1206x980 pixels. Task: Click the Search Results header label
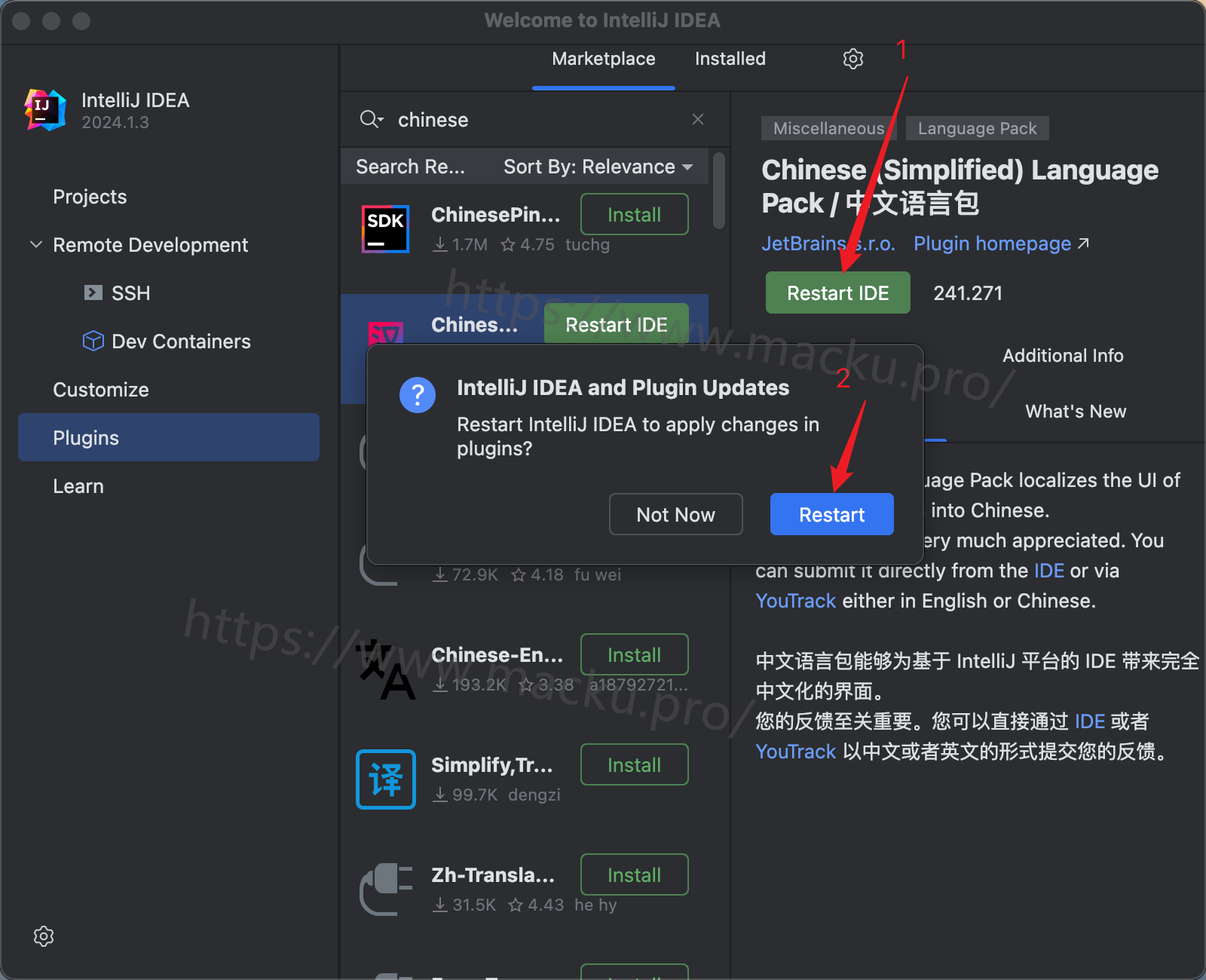pos(410,167)
